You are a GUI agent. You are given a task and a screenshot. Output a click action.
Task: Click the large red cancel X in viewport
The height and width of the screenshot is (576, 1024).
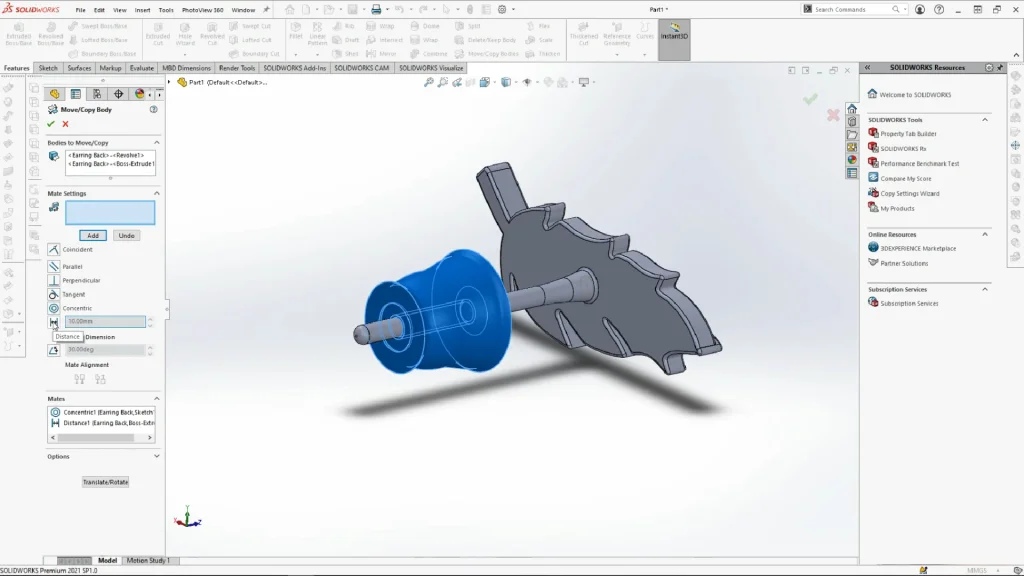point(833,115)
